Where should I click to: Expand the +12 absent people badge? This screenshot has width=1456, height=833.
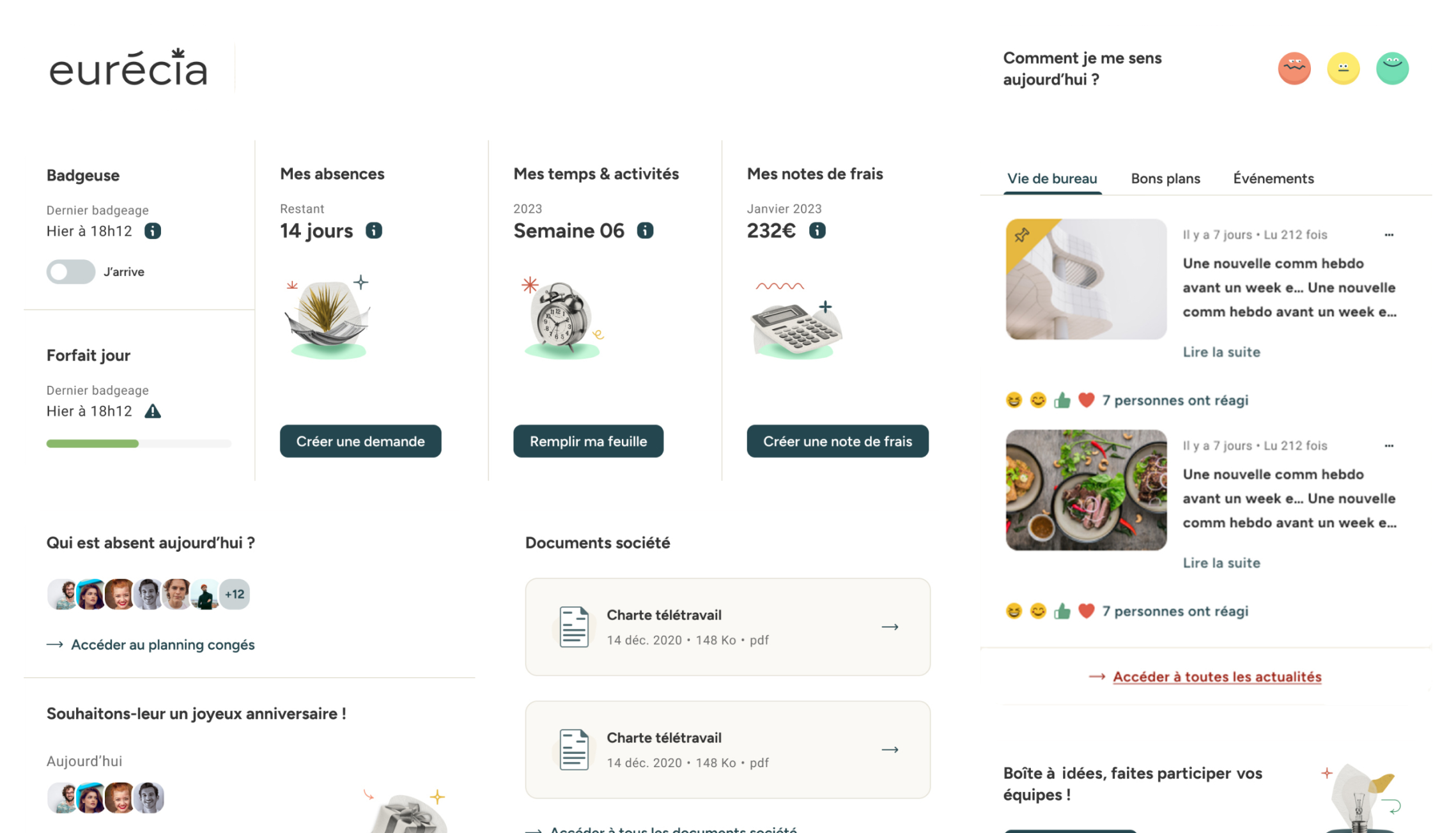235,594
